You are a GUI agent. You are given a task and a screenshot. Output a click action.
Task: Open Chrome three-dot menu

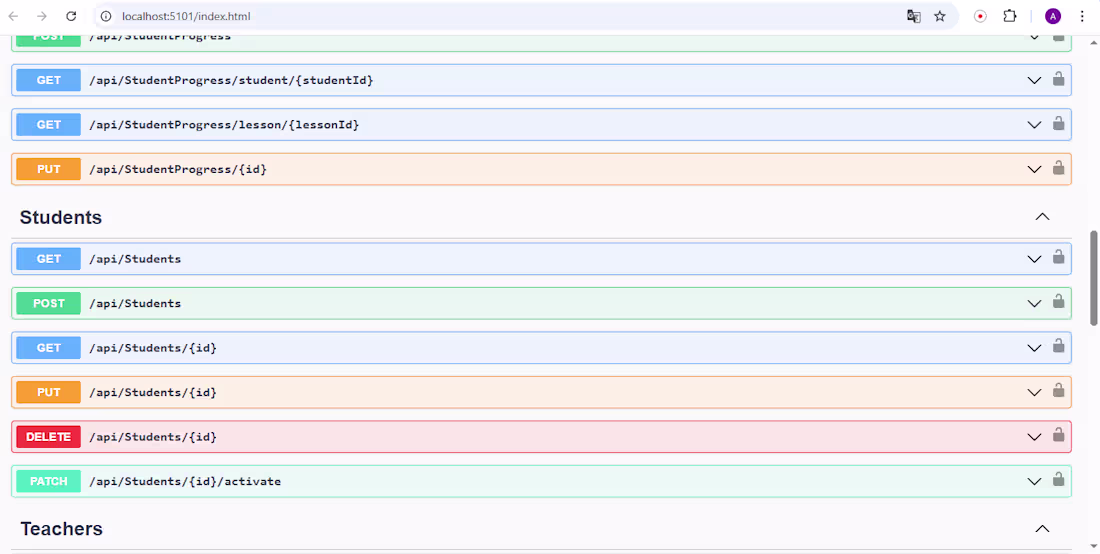tap(1082, 16)
